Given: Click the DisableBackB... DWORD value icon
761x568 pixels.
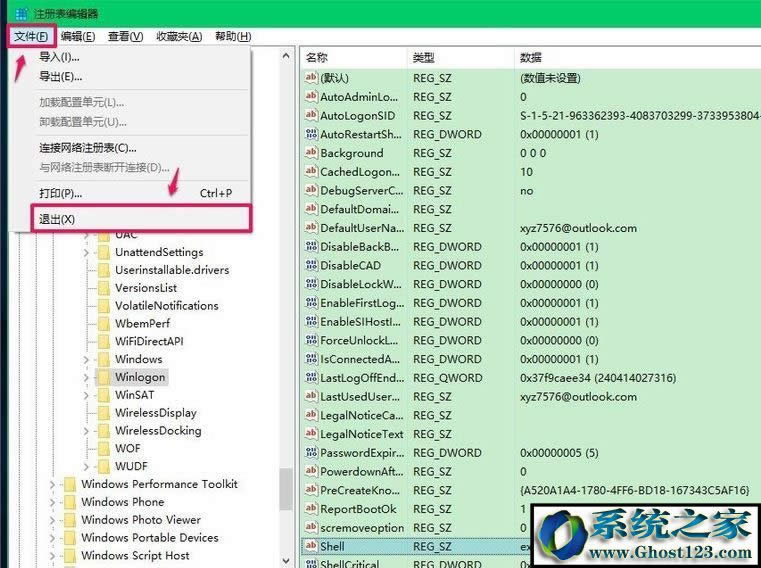Looking at the screenshot, I should (x=311, y=246).
